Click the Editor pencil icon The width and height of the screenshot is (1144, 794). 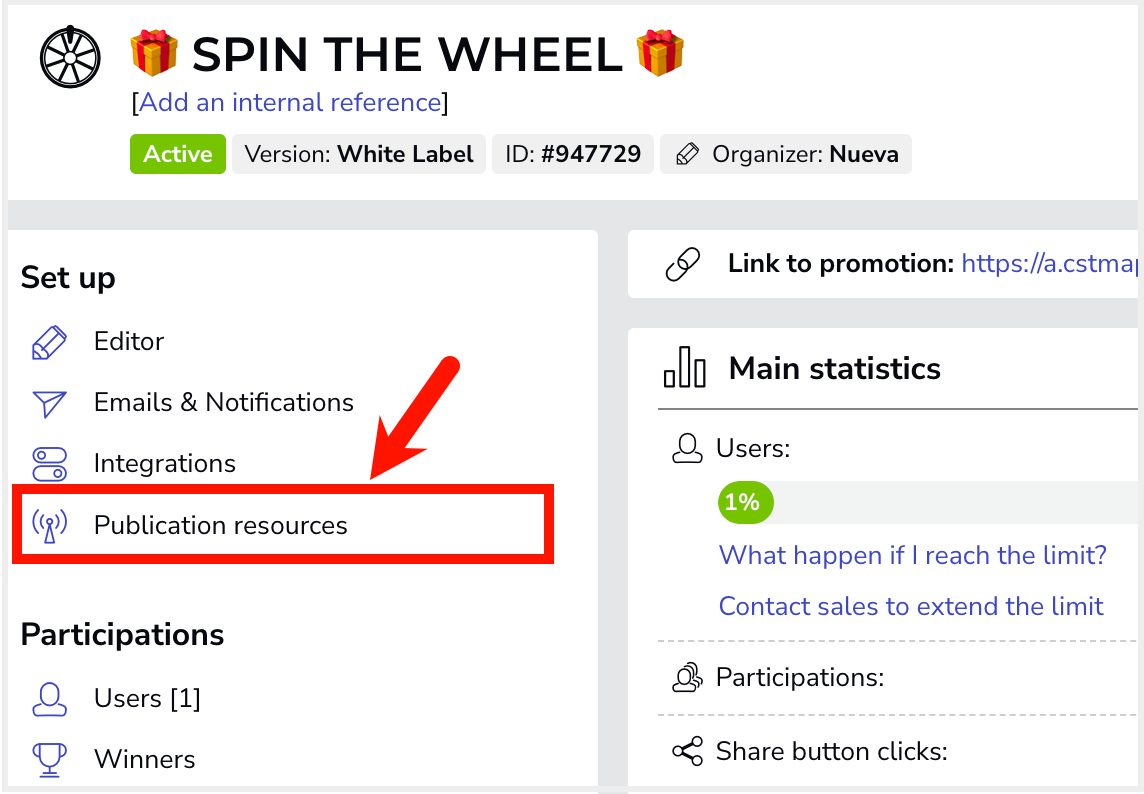[x=49, y=342]
